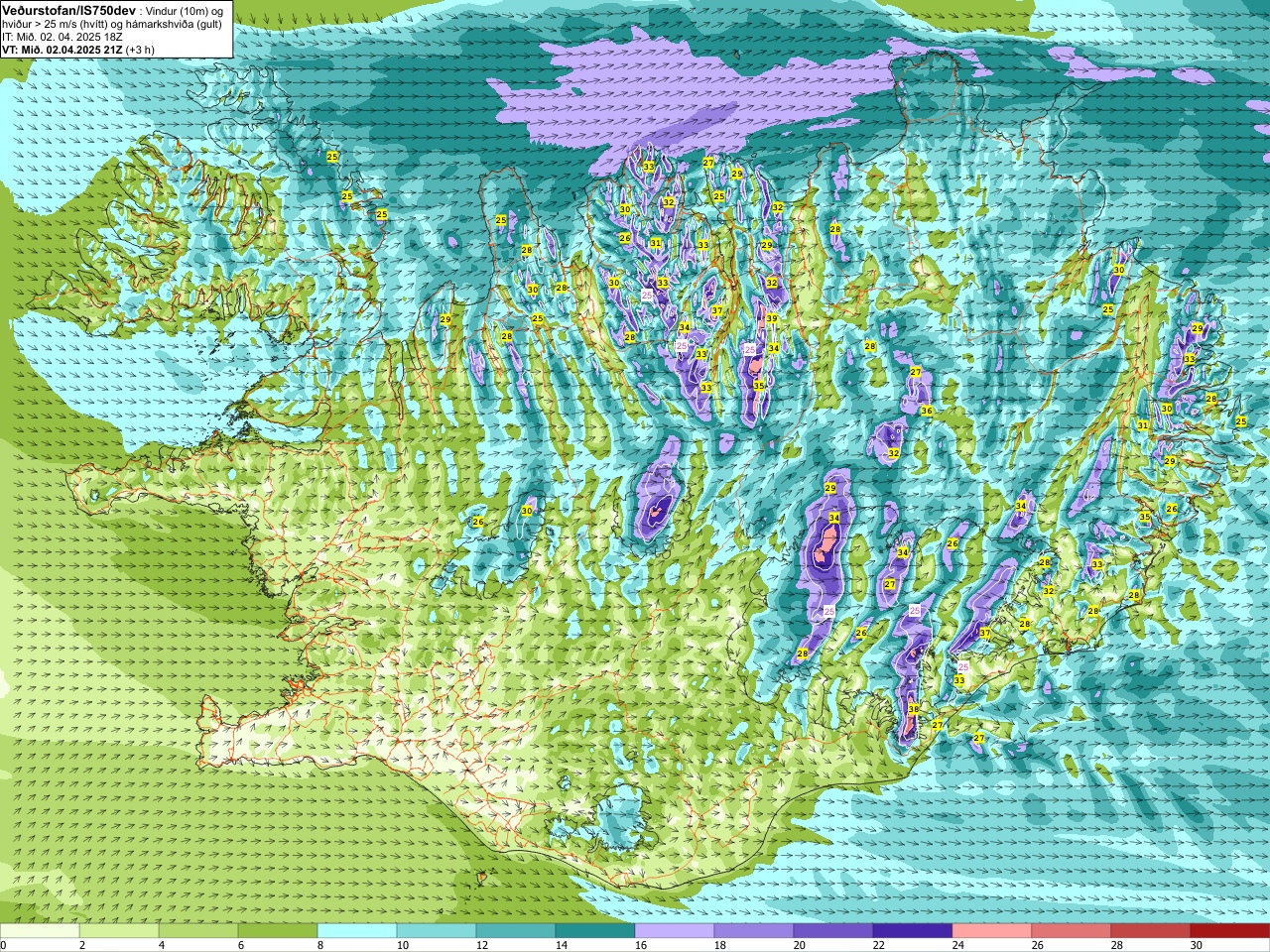Screen dimensions: 1270x952
Task: Click the dark red legend swatch above 30 m/s
Action: (1230, 931)
